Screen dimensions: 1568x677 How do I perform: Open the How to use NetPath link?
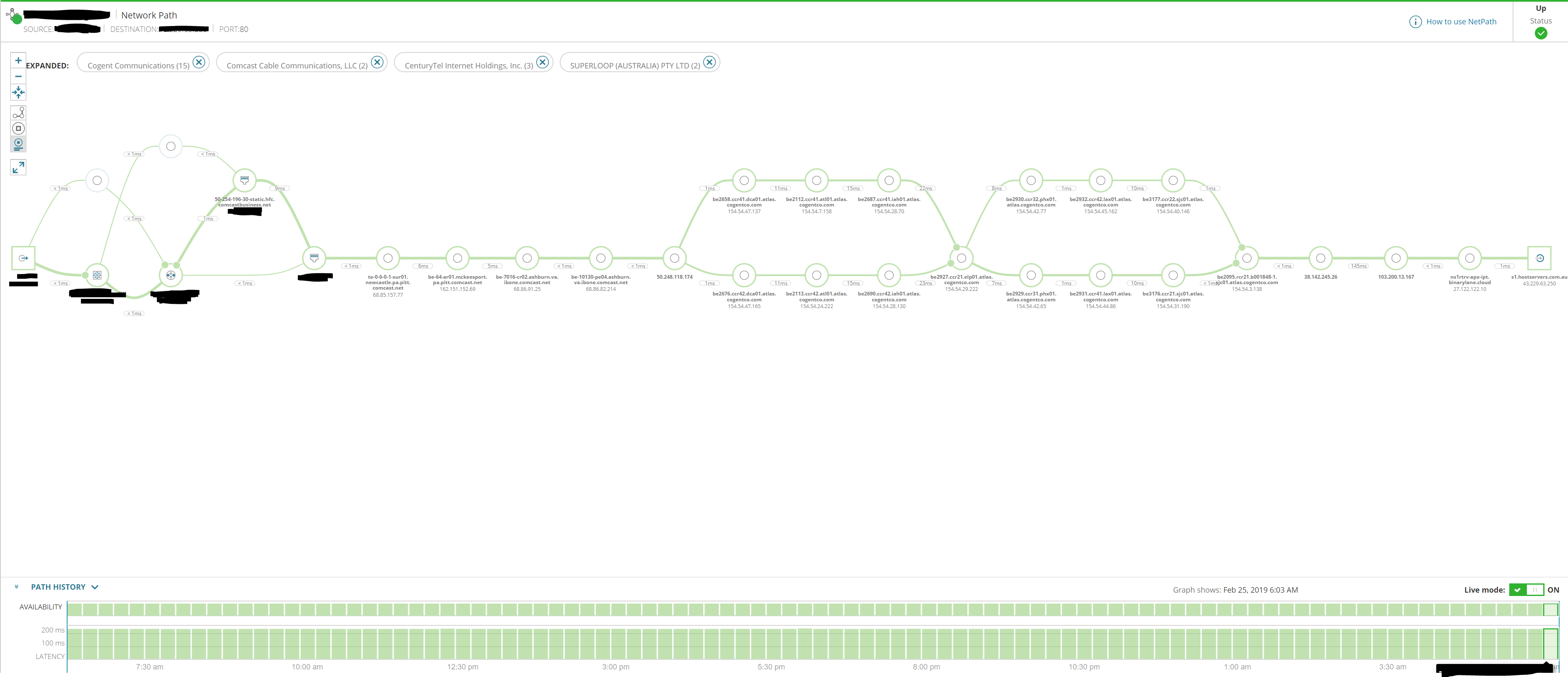pyautogui.click(x=1461, y=22)
